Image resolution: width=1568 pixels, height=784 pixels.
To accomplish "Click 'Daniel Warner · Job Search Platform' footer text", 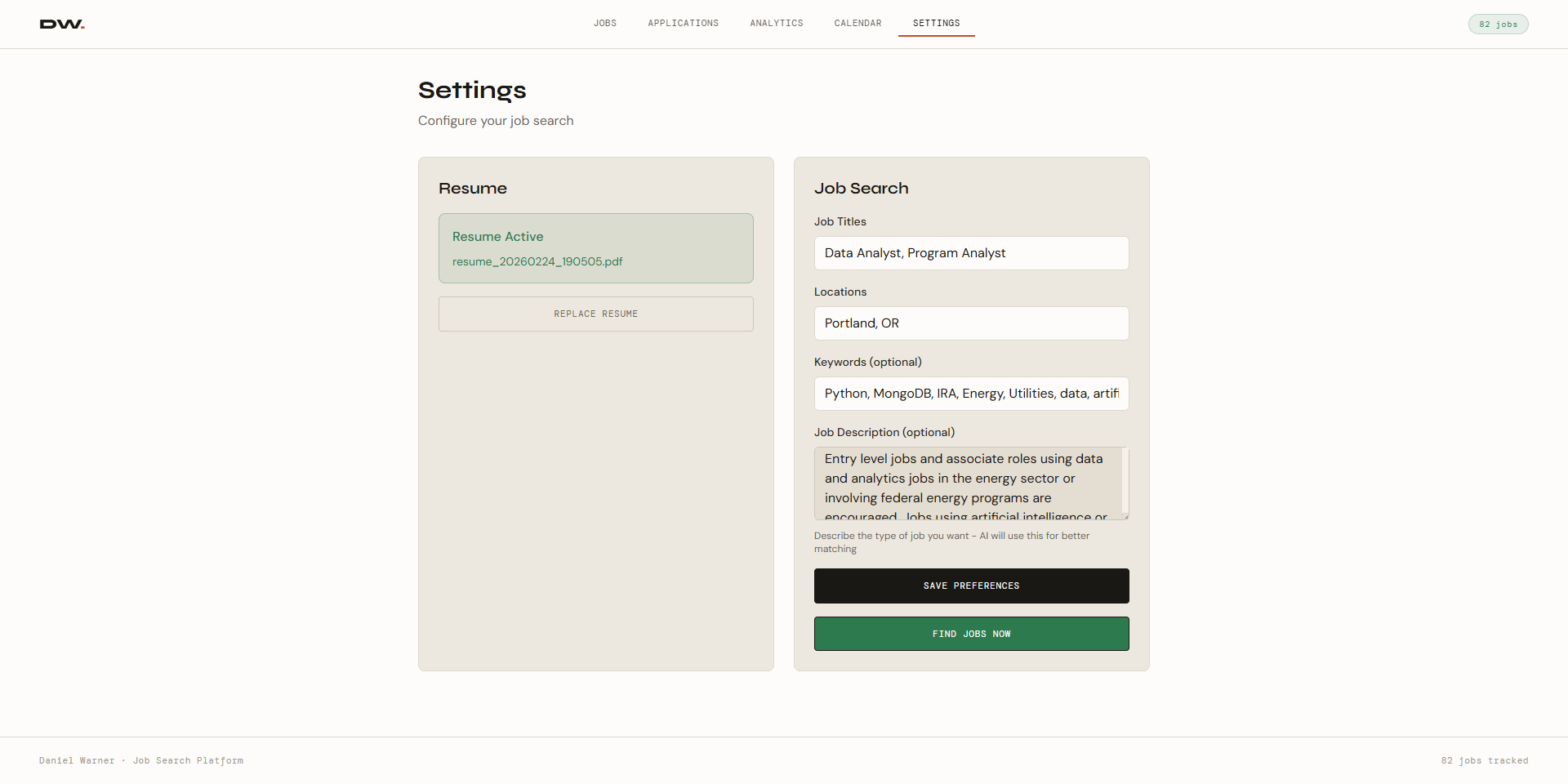I will coord(141,760).
